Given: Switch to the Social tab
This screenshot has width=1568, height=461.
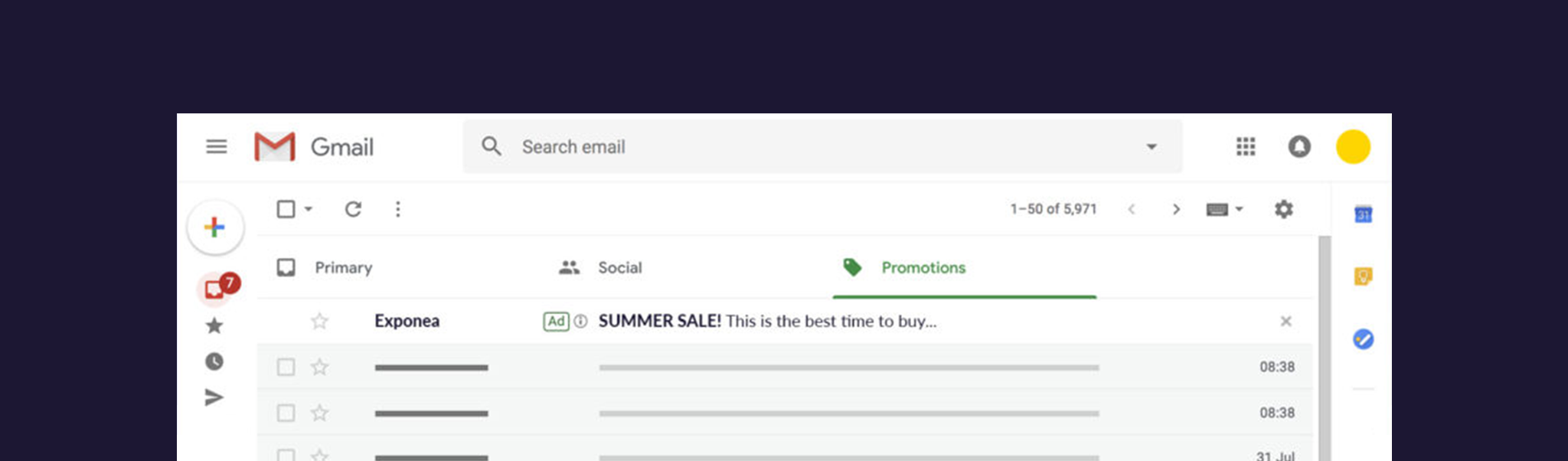Looking at the screenshot, I should pyautogui.click(x=619, y=267).
